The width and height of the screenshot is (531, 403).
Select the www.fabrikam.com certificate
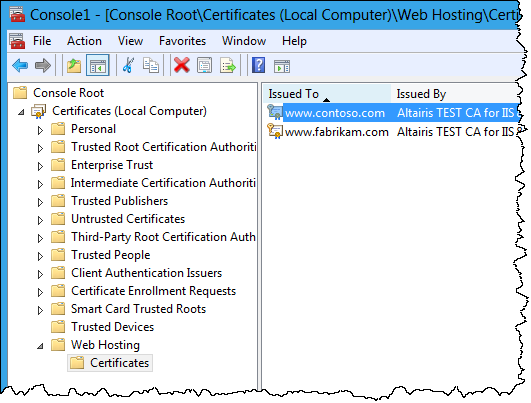337,132
